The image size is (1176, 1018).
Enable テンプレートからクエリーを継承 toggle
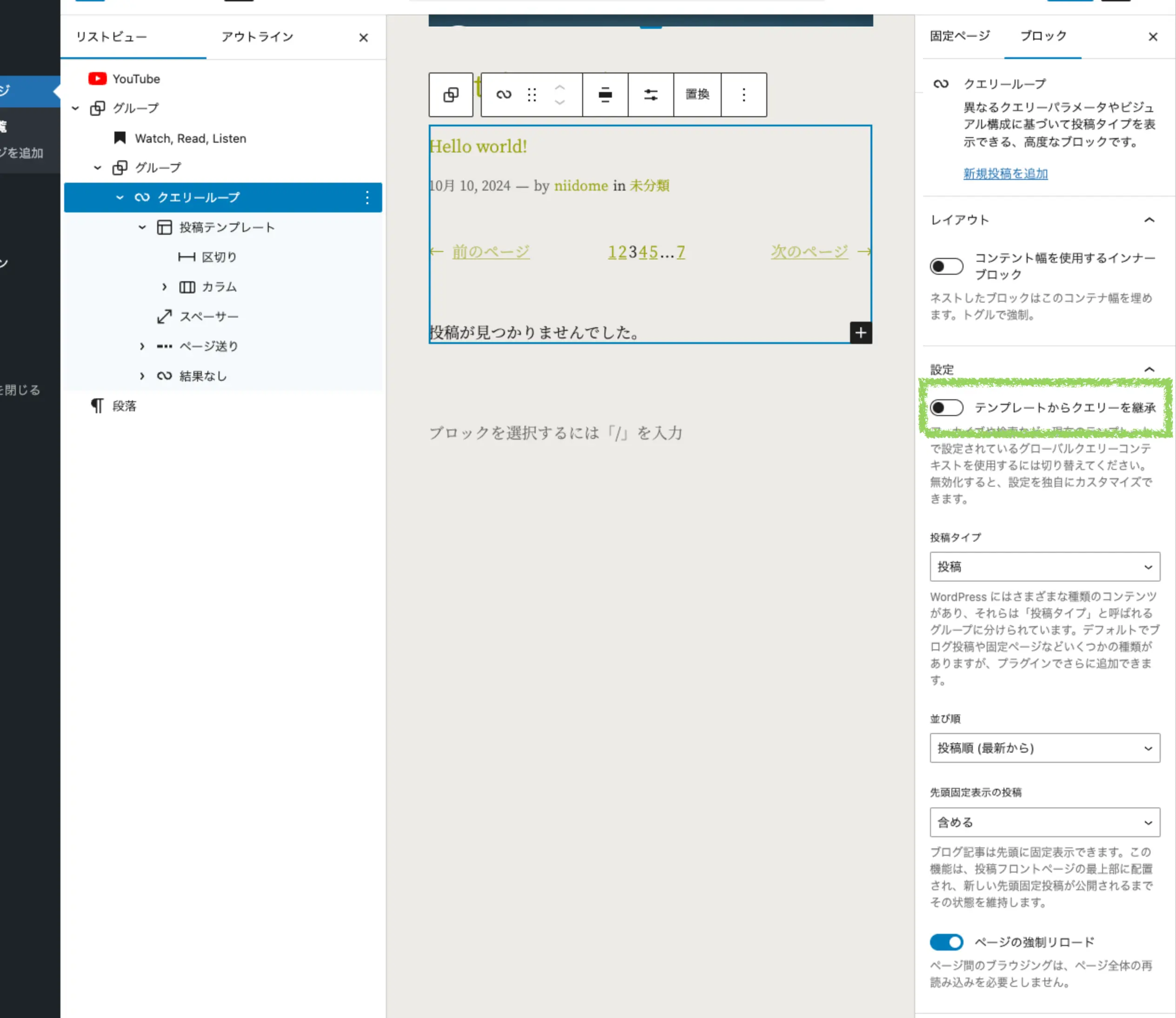[946, 408]
